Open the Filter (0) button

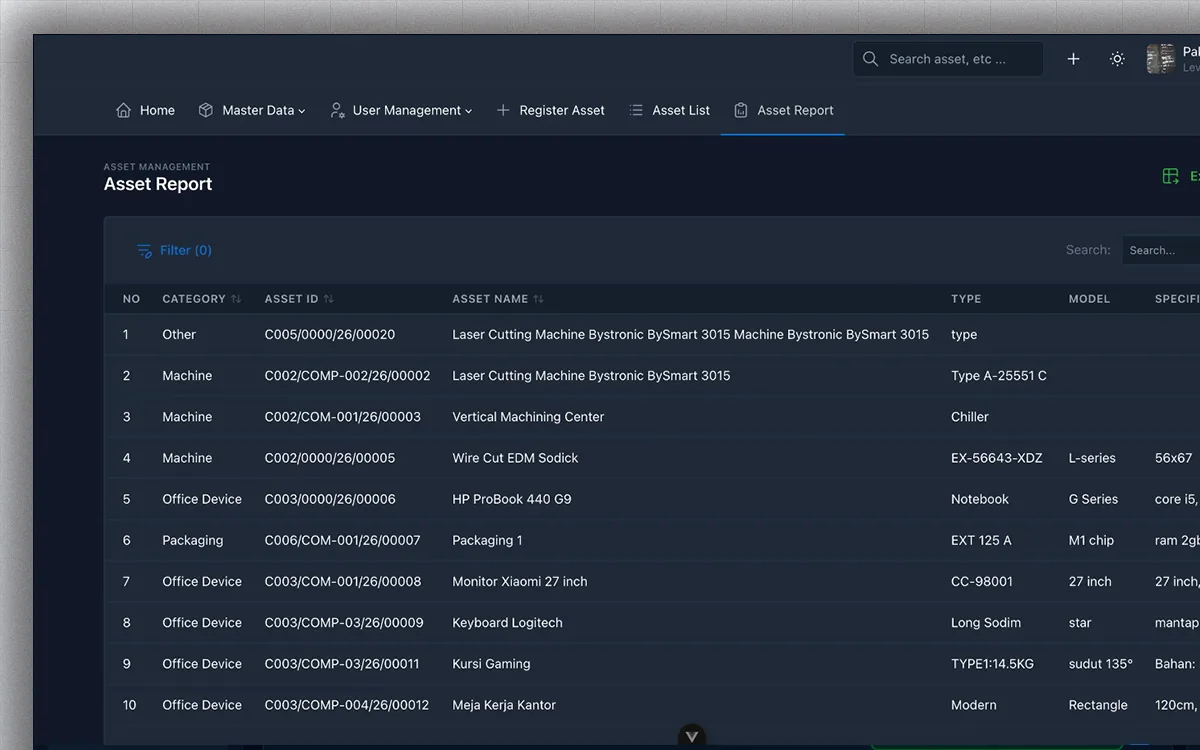pyautogui.click(x=174, y=251)
